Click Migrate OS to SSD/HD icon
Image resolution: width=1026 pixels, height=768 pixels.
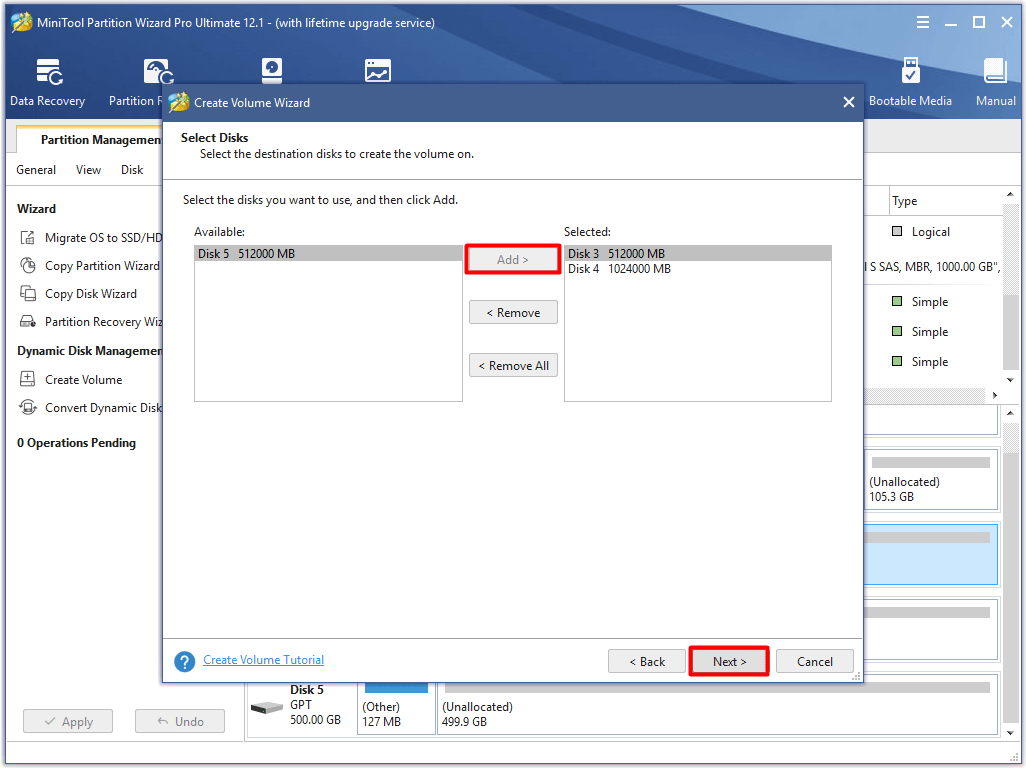pyautogui.click(x=27, y=237)
